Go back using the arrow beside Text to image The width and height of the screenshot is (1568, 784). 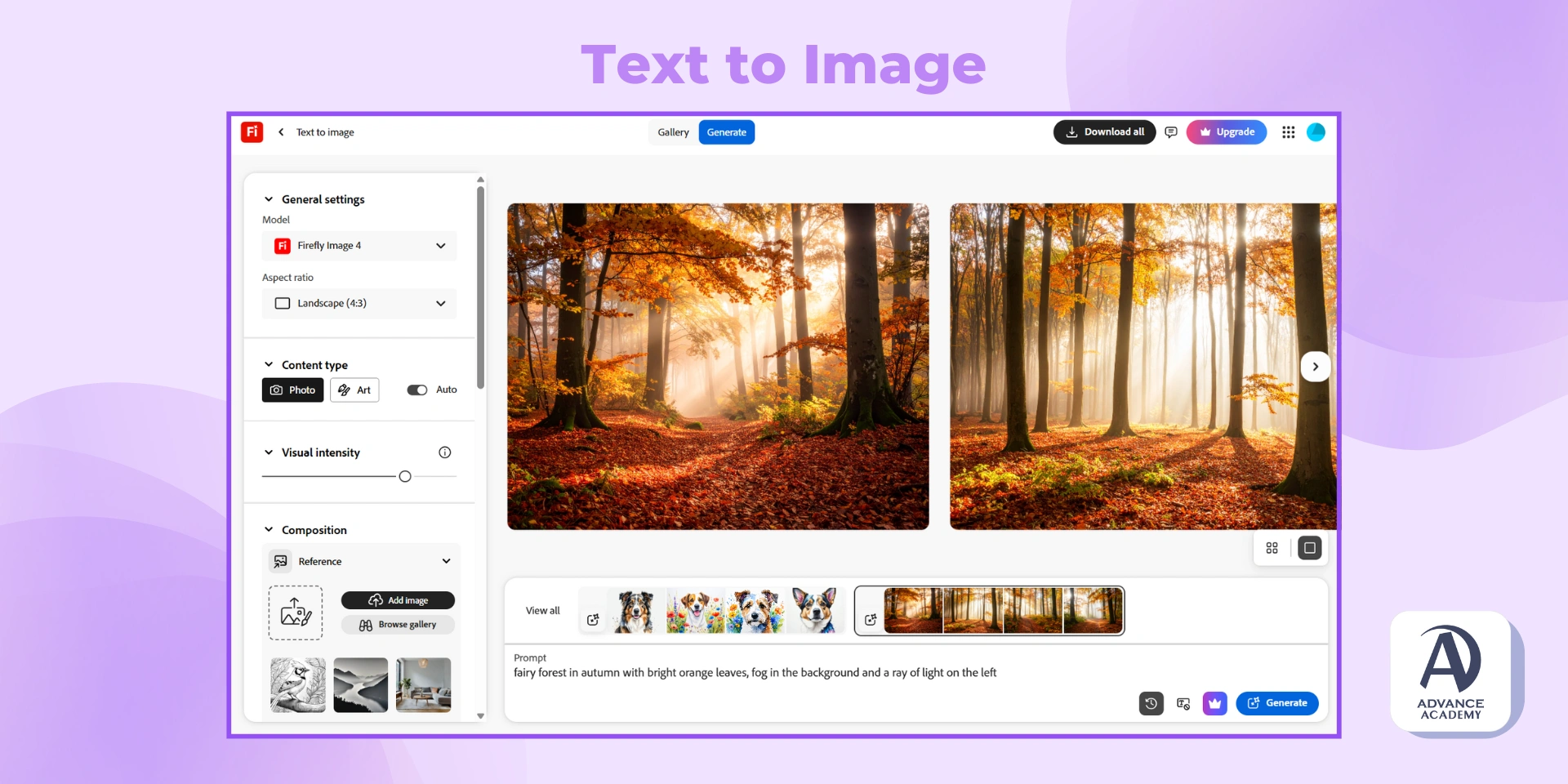pyautogui.click(x=281, y=132)
